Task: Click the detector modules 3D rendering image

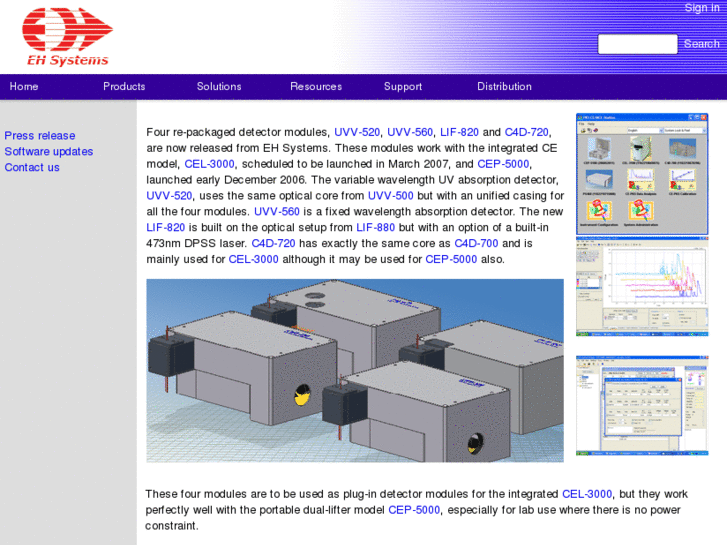Action: [355, 371]
